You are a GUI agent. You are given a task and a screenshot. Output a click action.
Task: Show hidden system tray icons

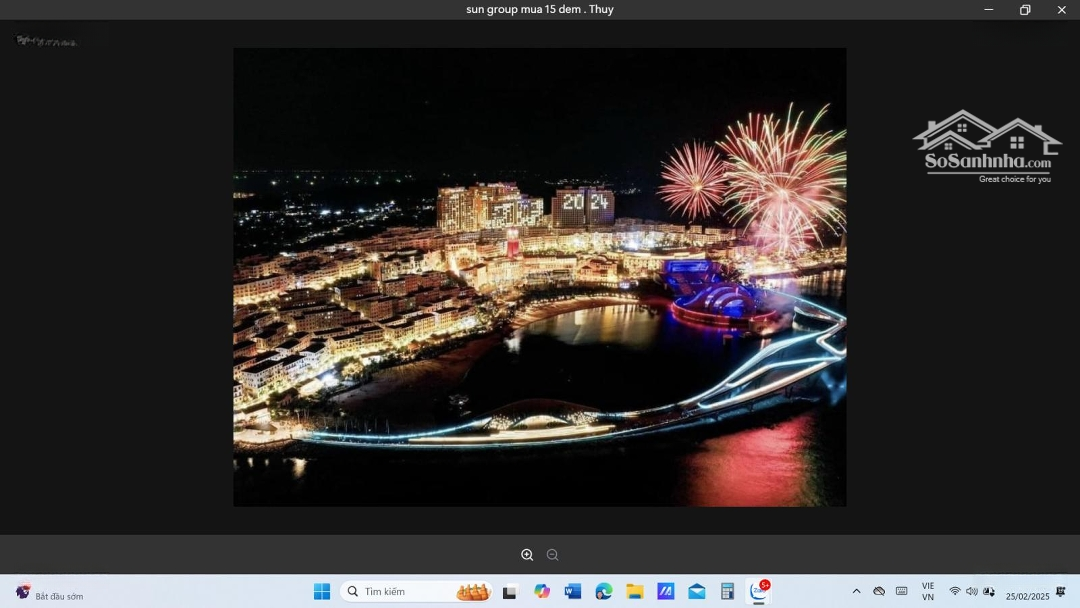click(856, 591)
